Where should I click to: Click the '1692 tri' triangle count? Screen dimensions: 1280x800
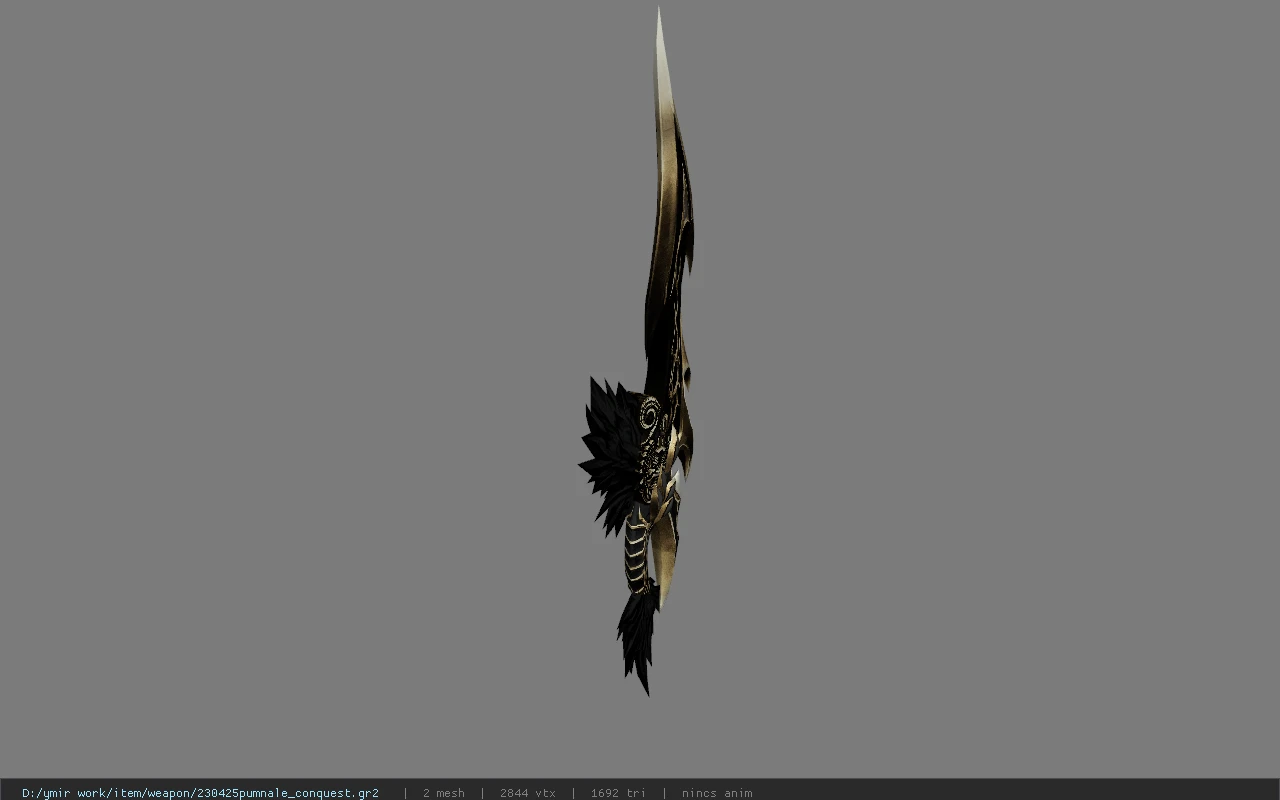click(618, 793)
